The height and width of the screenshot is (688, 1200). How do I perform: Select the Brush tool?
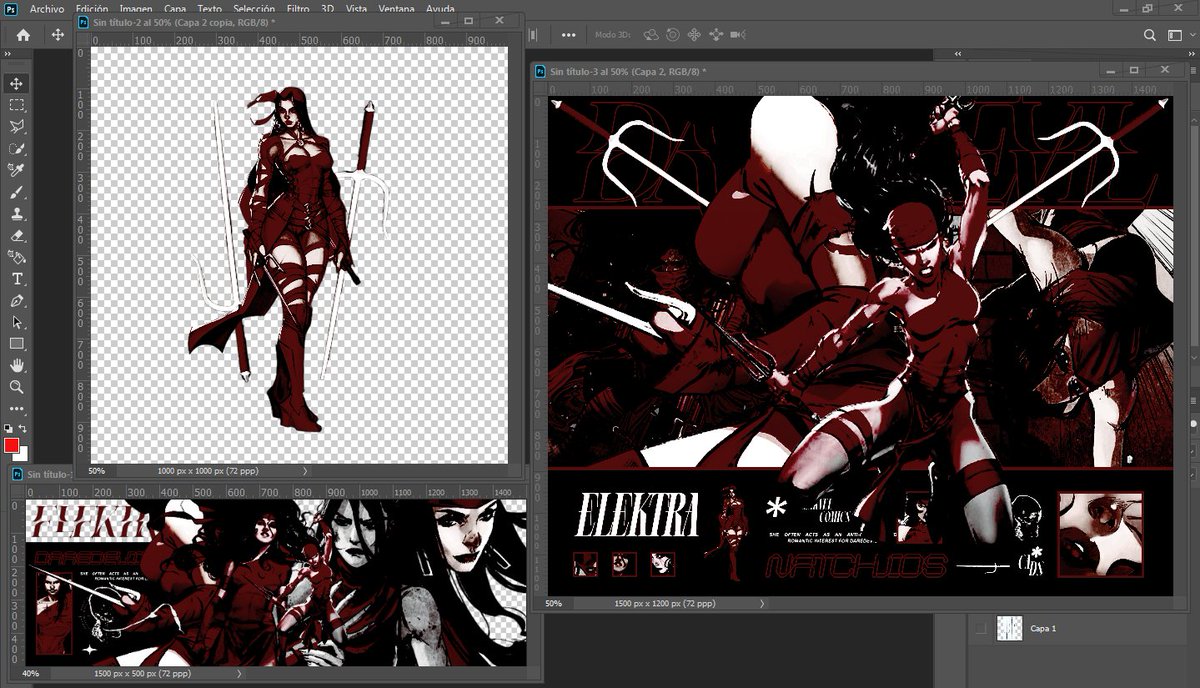17,192
